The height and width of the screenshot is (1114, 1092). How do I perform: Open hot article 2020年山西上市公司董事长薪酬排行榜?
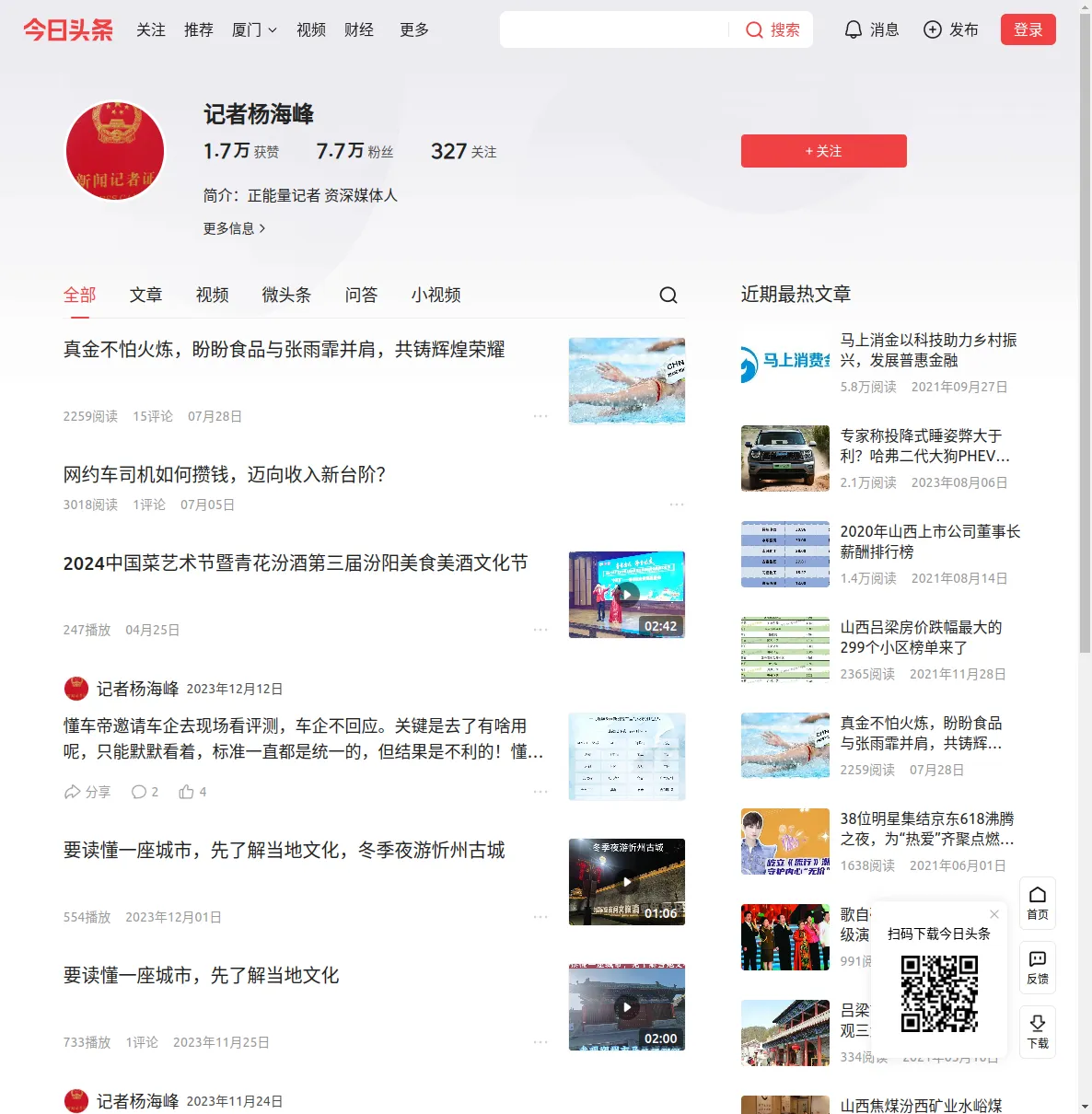[x=930, y=541]
